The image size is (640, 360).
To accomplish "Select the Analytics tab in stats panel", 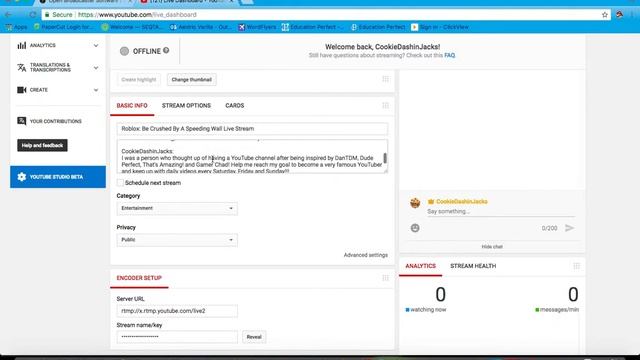I will coord(420,266).
